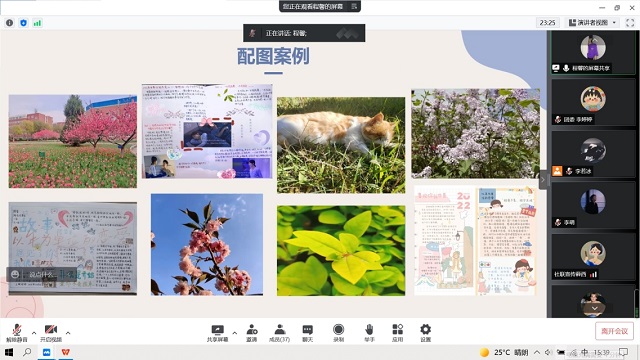The height and width of the screenshot is (360, 640).
Task: Open the chat (聊天) panel
Action: click(x=308, y=333)
